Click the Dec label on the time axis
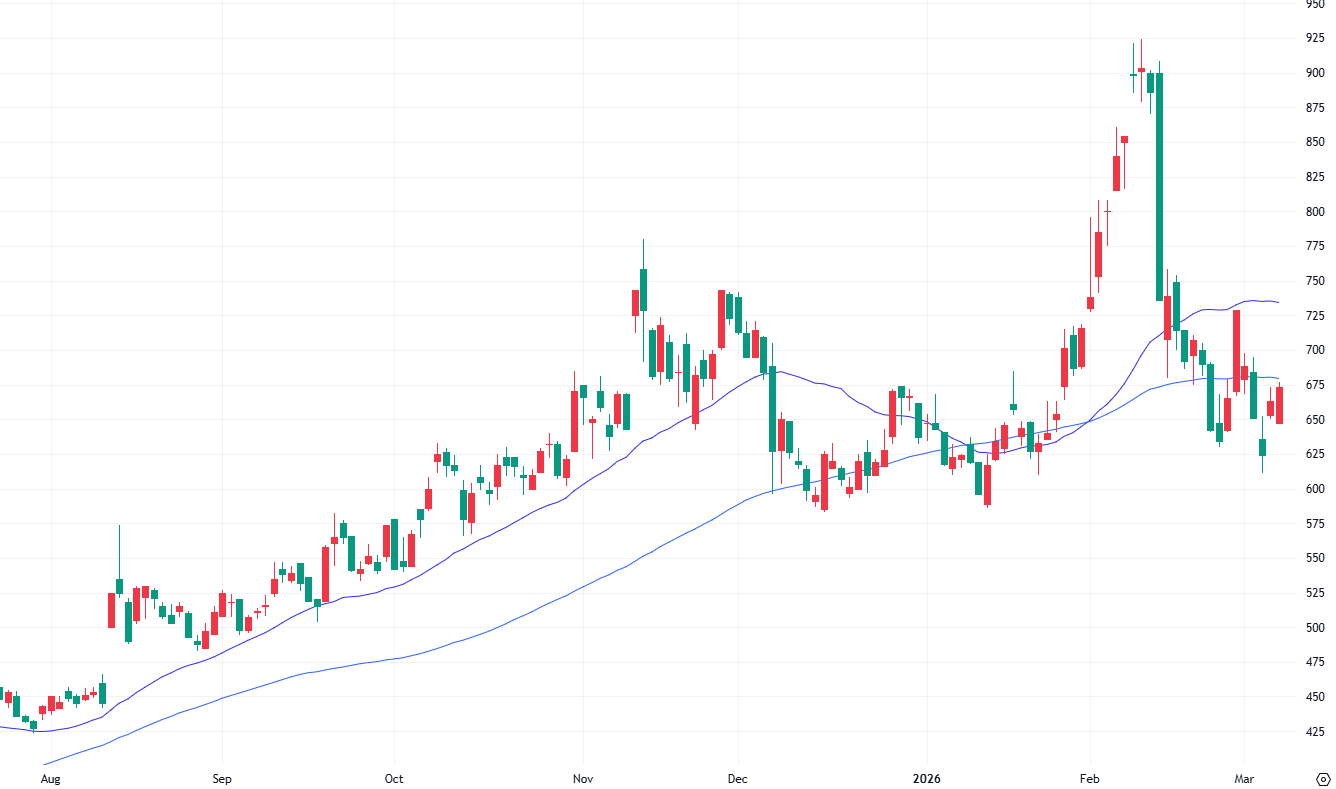Image resolution: width=1336 pixels, height=789 pixels. pos(738,778)
